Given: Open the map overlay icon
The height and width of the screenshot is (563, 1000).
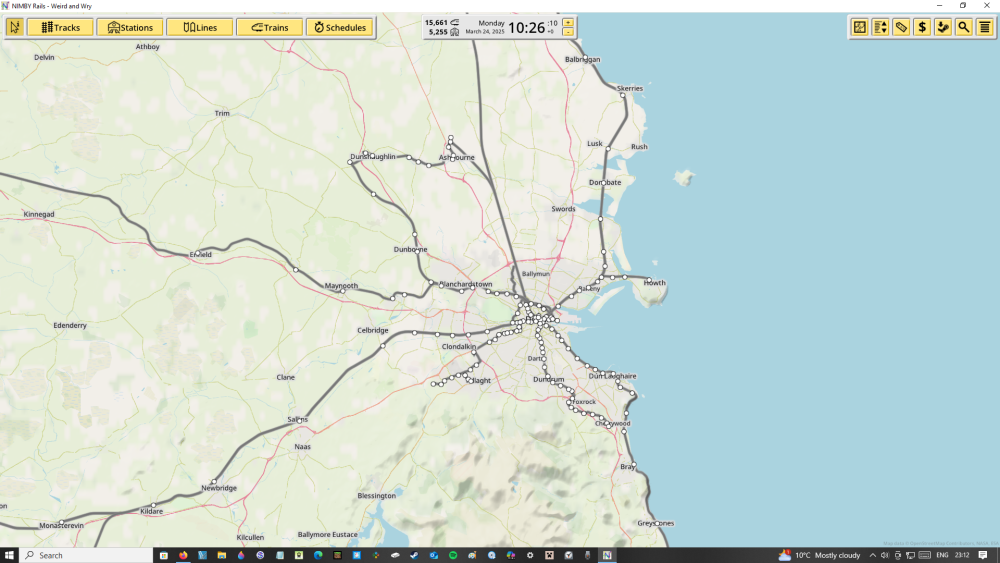Looking at the screenshot, I should coord(859,27).
